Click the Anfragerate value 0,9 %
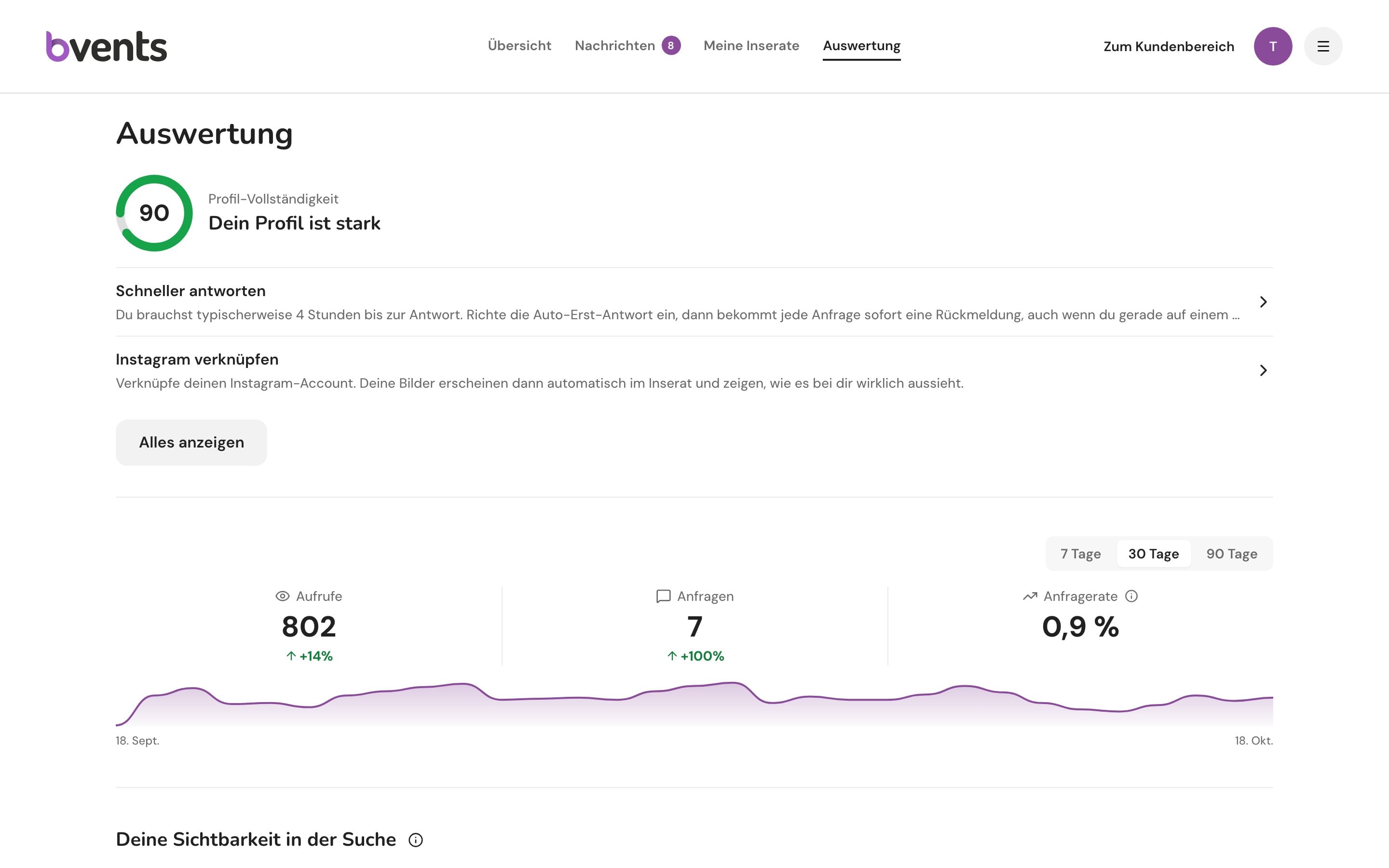This screenshot has width=1389, height=868. [1080, 626]
